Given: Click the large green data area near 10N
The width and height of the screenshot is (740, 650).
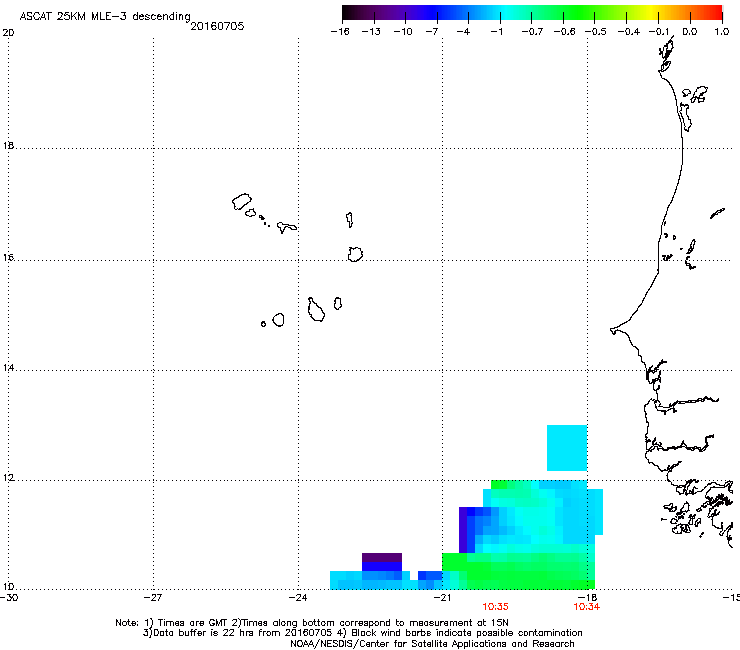Looking at the screenshot, I should pos(518,571).
